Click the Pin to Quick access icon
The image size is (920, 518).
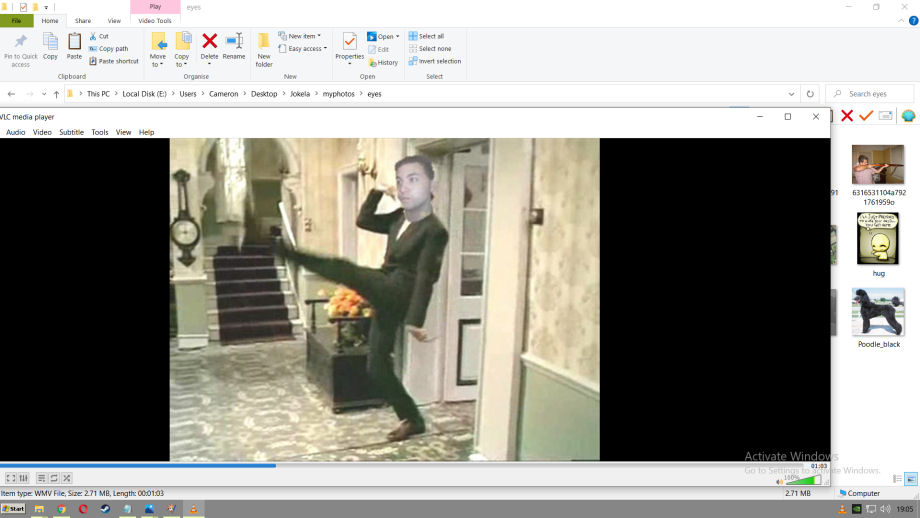21,41
